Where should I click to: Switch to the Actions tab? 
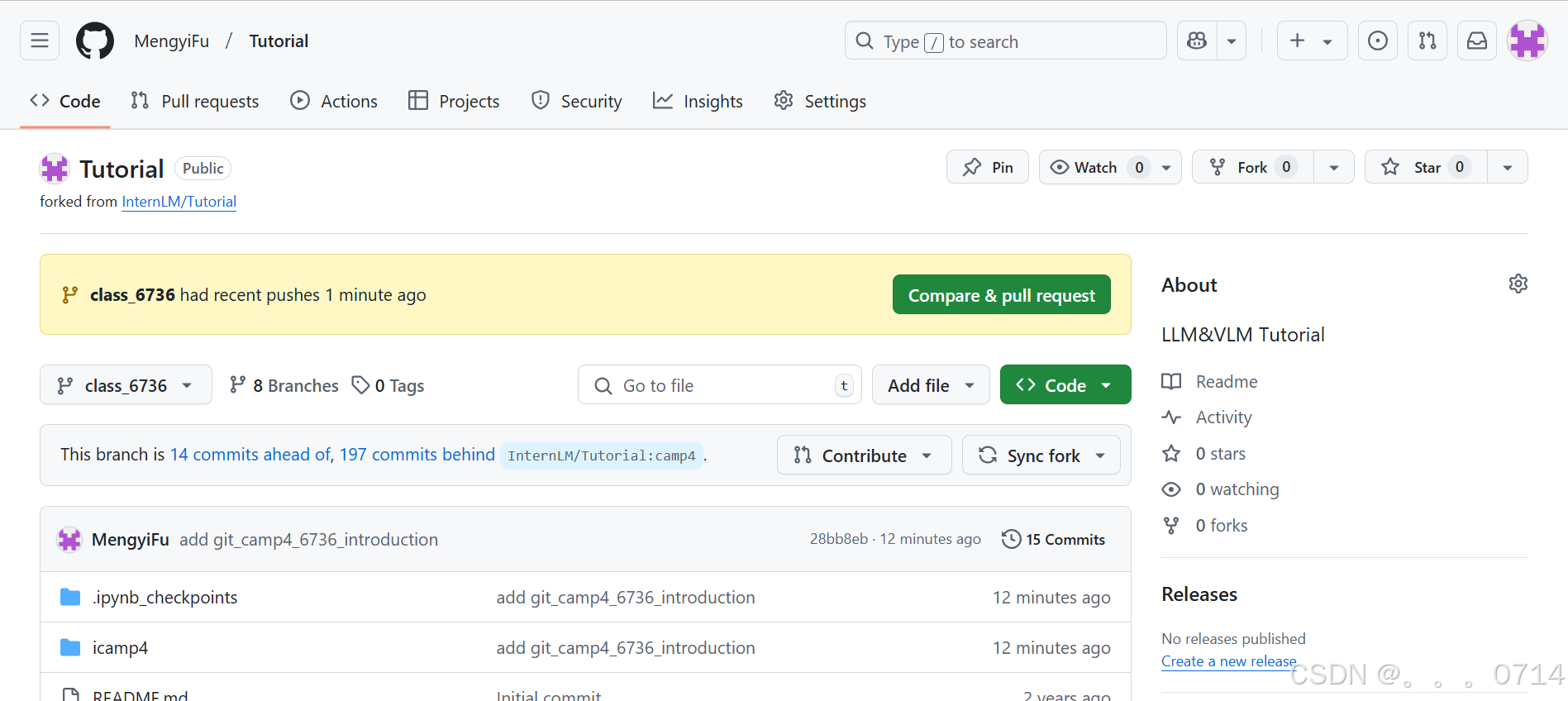[334, 101]
